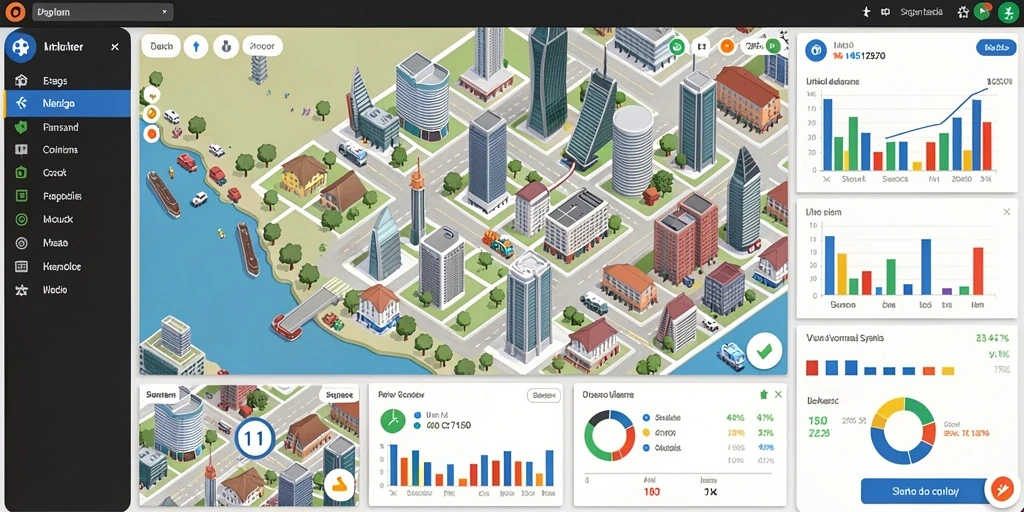Close the sidebar with the X icon

click(x=115, y=47)
